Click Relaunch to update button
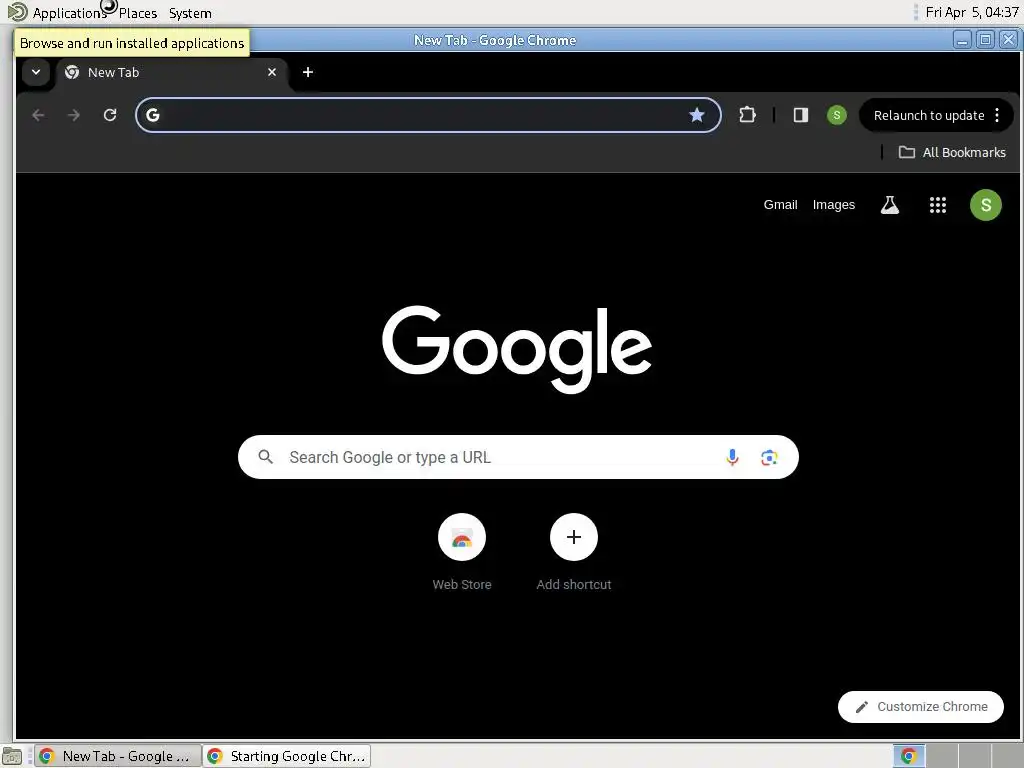 929,116
